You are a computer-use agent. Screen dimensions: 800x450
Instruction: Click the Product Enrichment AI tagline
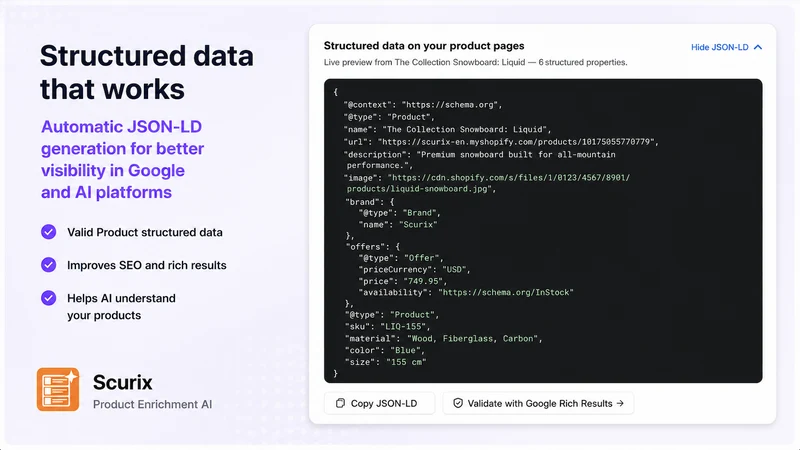(152, 404)
